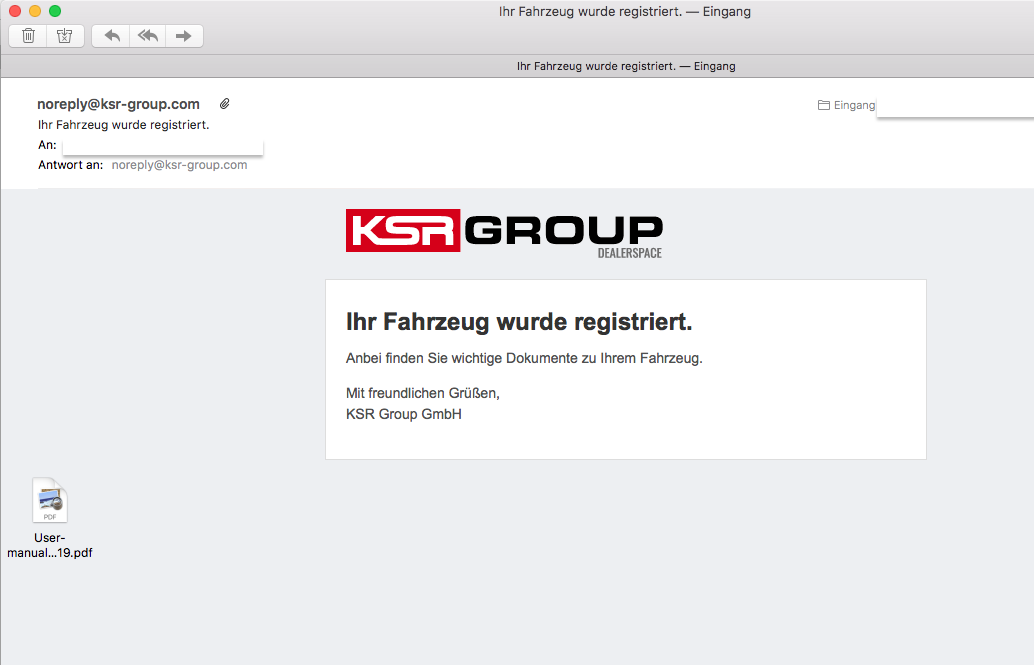1034x665 pixels.
Task: Click the recipient field next to An:
Action: point(162,146)
